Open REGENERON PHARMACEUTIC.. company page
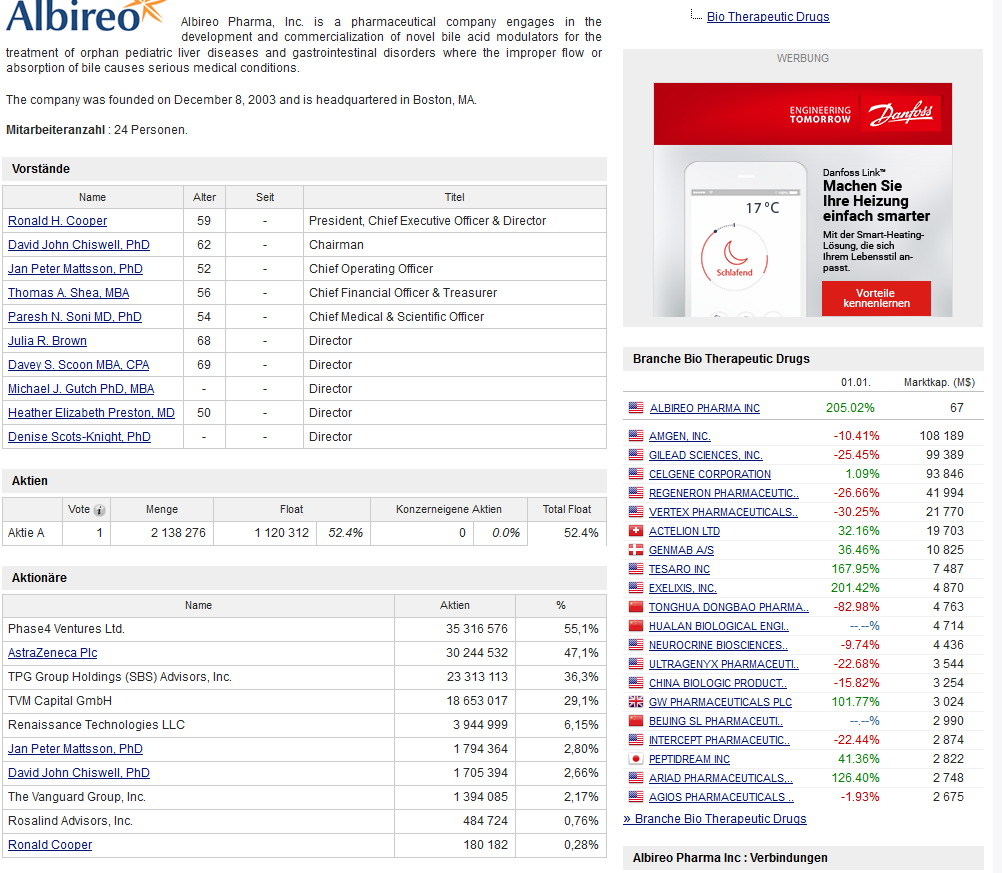 (x=723, y=493)
